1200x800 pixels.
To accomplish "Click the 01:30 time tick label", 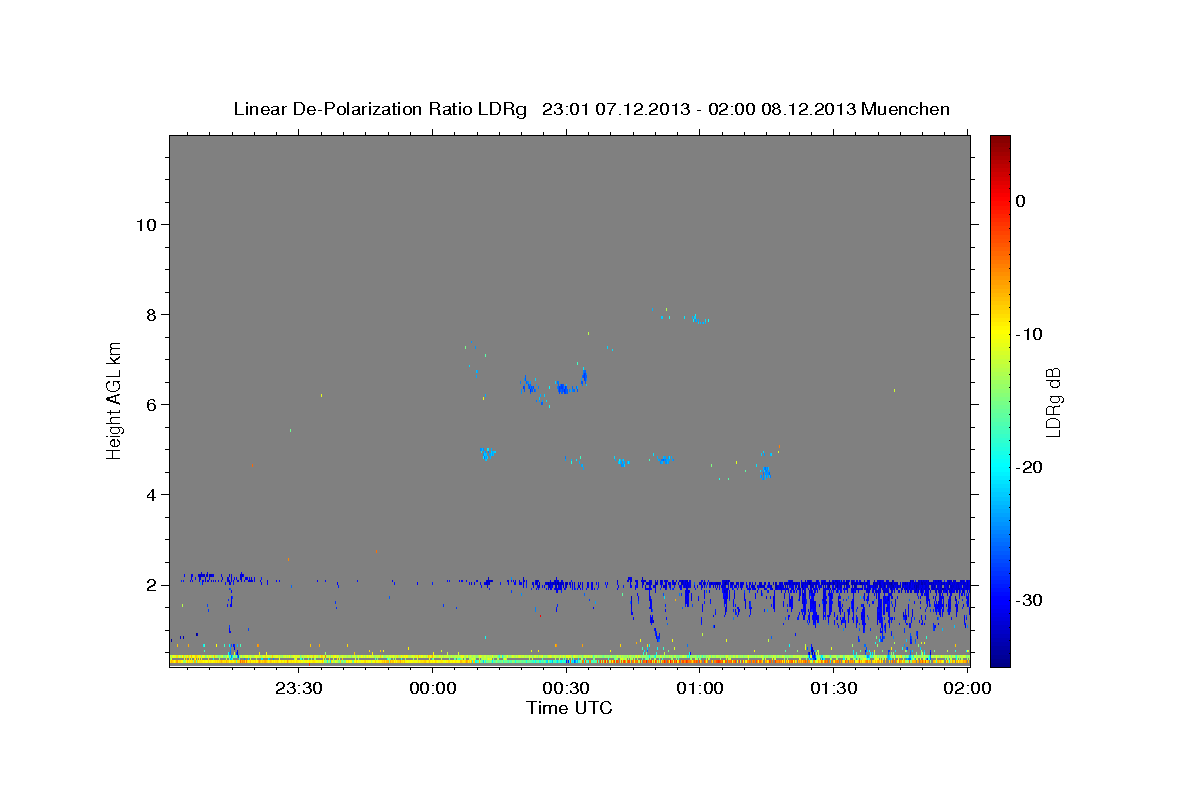I will pos(833,688).
